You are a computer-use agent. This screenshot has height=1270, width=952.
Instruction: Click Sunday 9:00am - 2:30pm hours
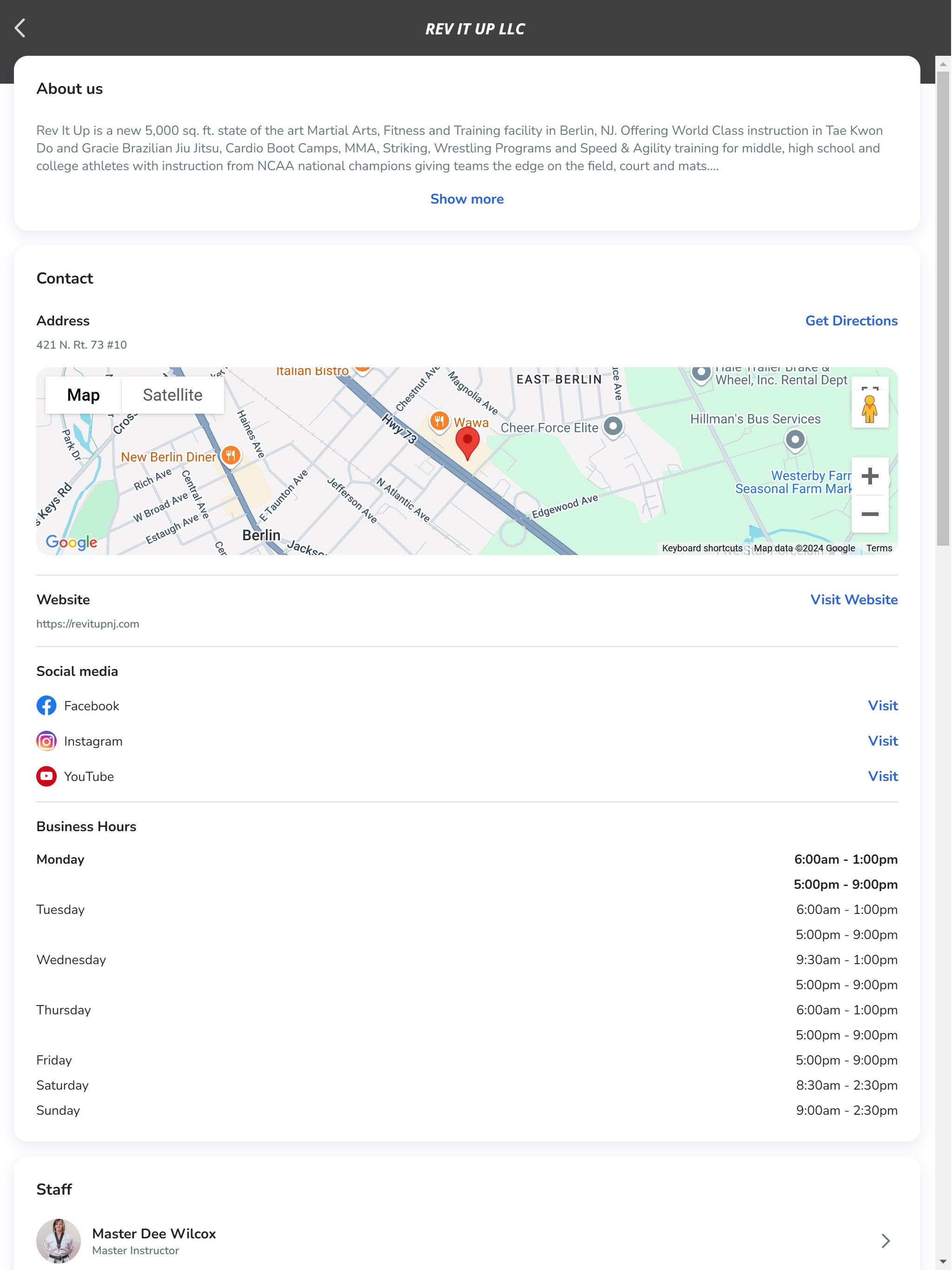tap(846, 1111)
